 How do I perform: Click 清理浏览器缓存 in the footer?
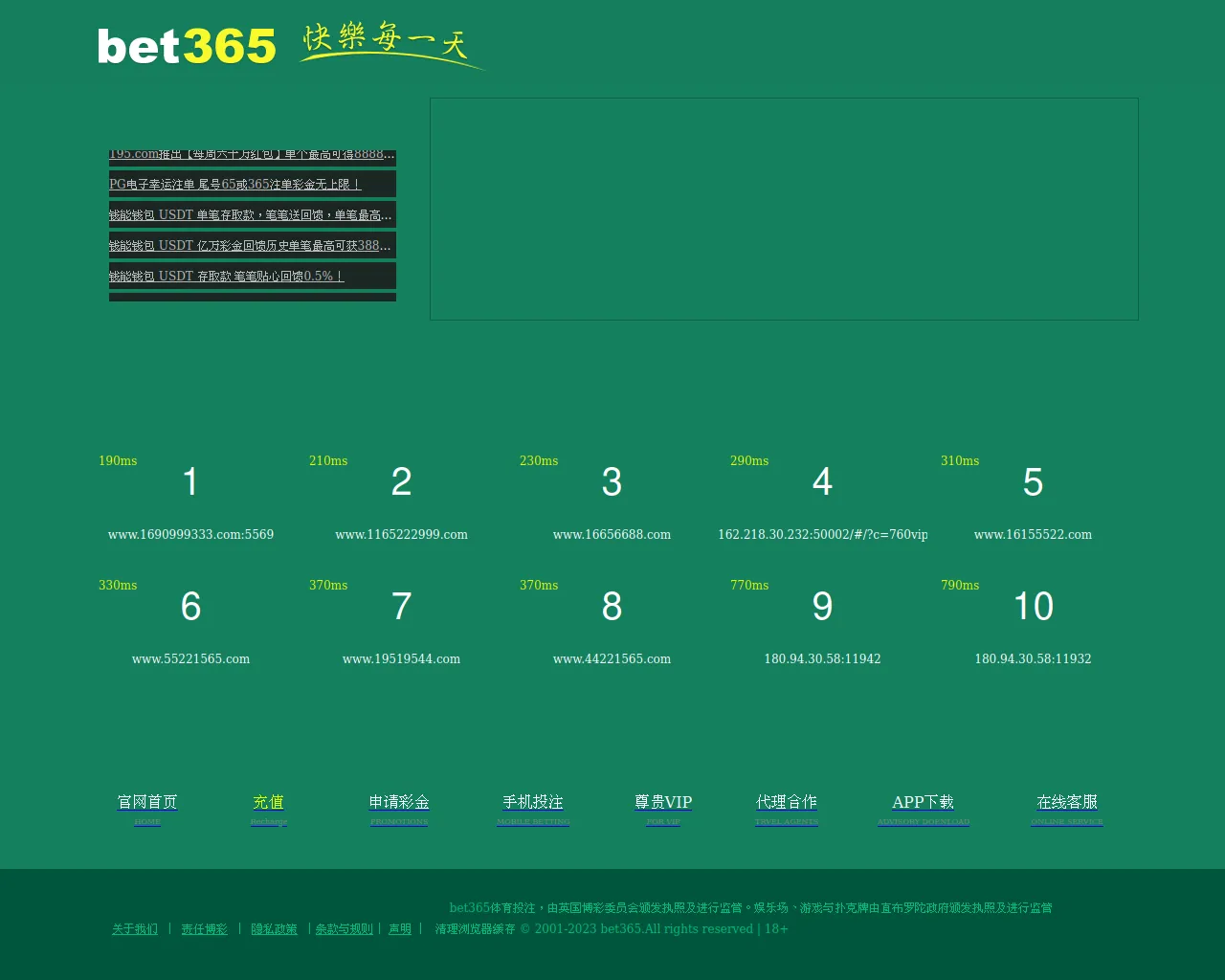click(x=476, y=928)
